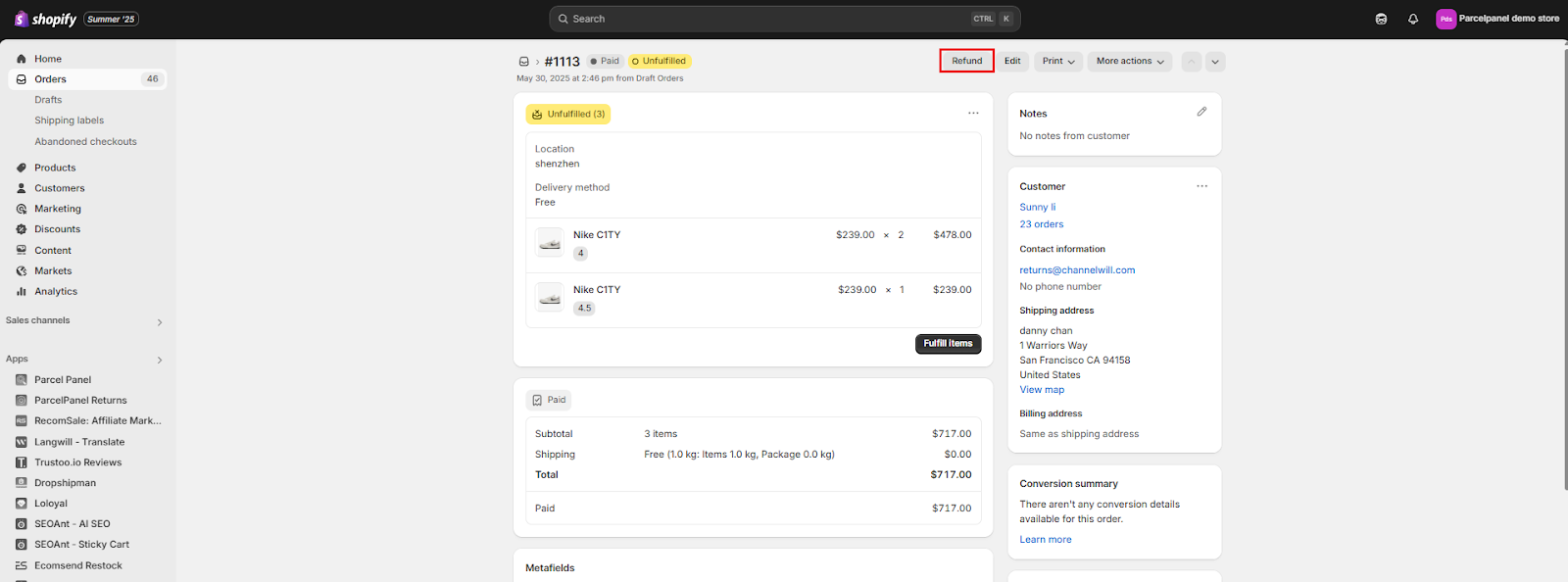Viewport: 1568px width, 582px height.
Task: Click the Nike C1TY product name, quantity 2
Action: pos(597,235)
